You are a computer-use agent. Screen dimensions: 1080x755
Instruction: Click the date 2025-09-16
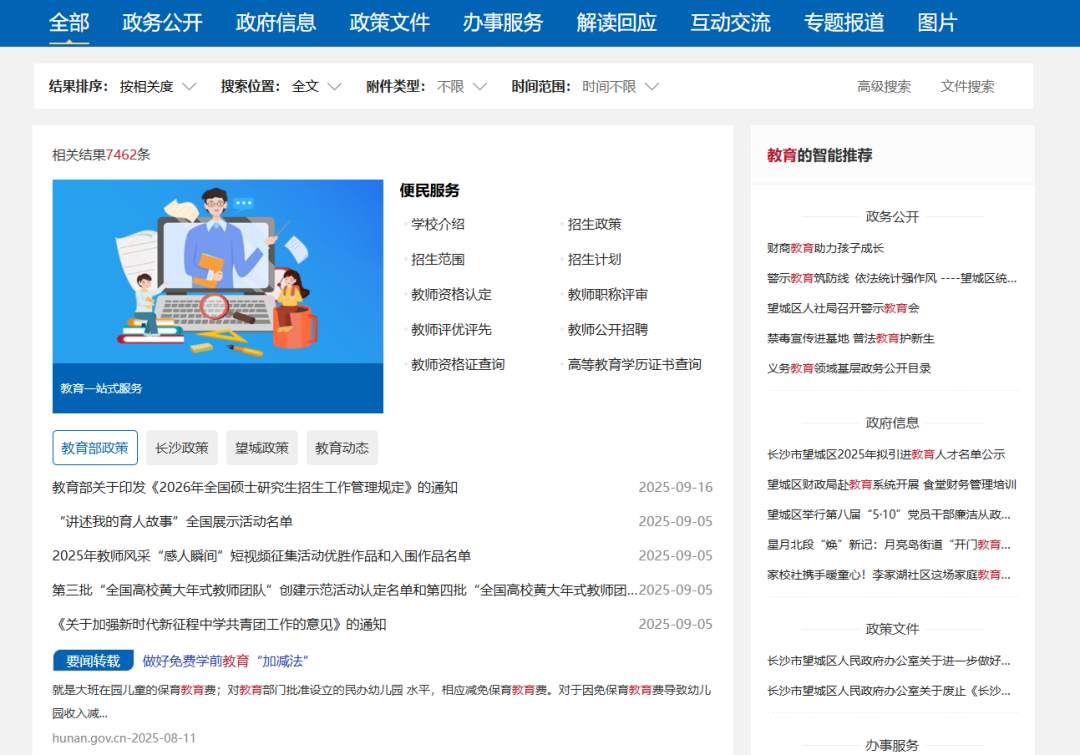point(675,487)
